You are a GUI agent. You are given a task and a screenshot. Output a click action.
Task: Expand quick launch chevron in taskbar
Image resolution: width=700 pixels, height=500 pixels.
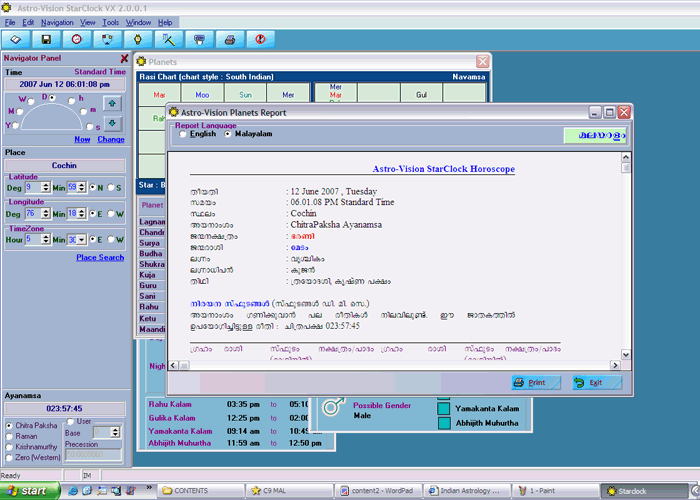coord(149,488)
